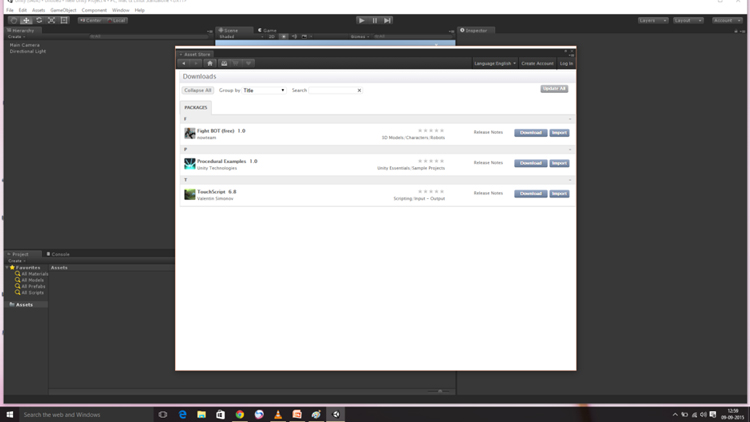Open Windows Start menu

[x=10, y=414]
